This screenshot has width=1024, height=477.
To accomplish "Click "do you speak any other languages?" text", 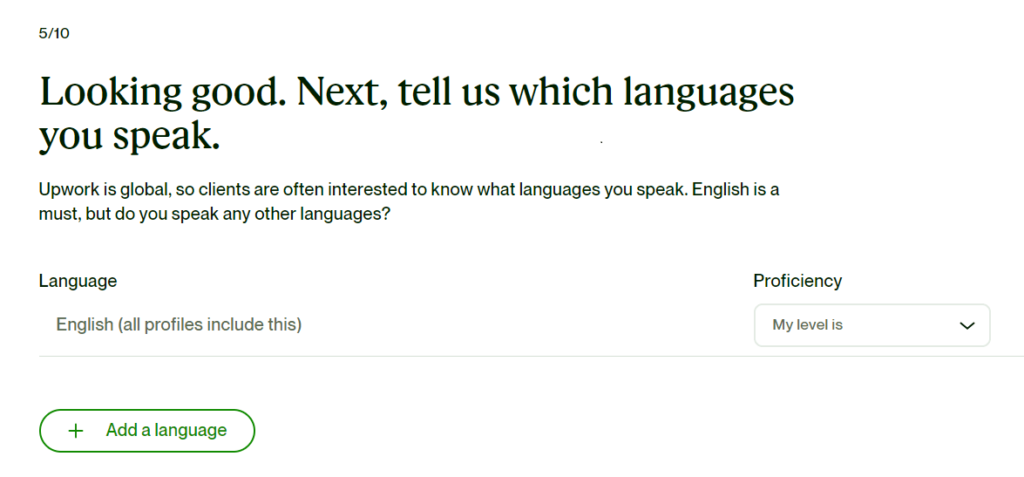I will 253,214.
